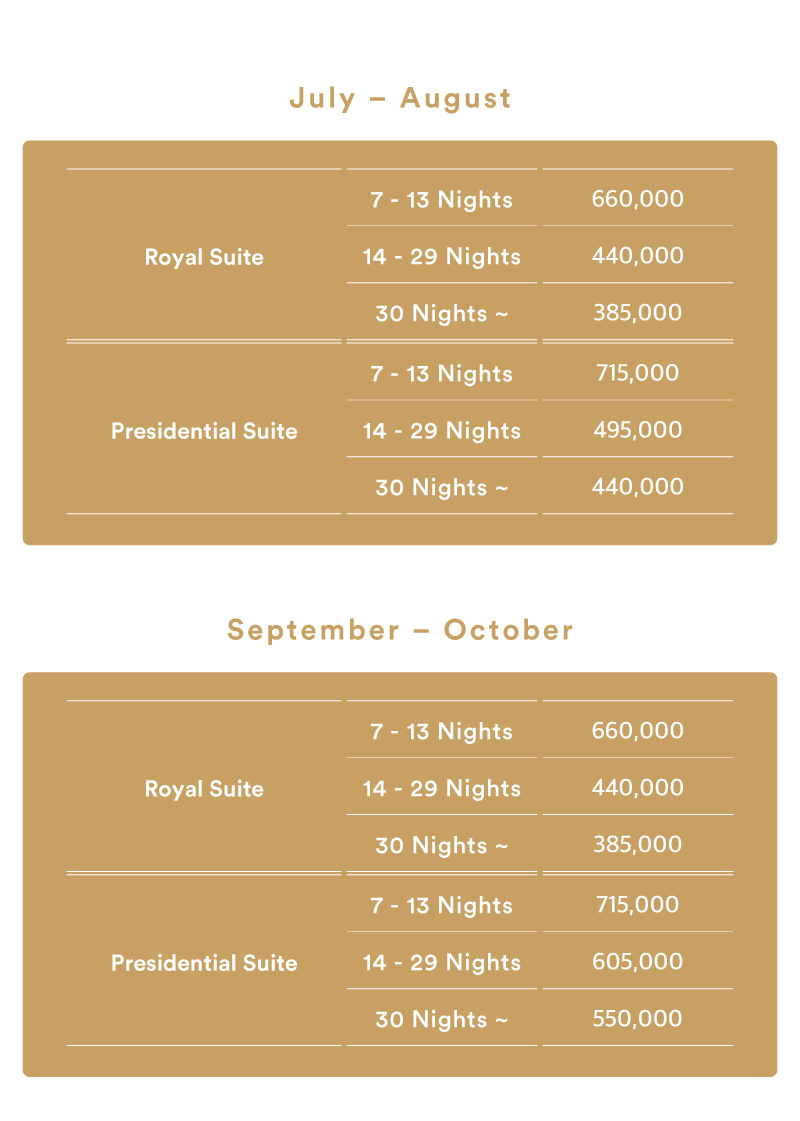Viewport: 800px width, 1121px height.
Task: Click September–October Royal Suite 385,000 price
Action: [x=638, y=844]
